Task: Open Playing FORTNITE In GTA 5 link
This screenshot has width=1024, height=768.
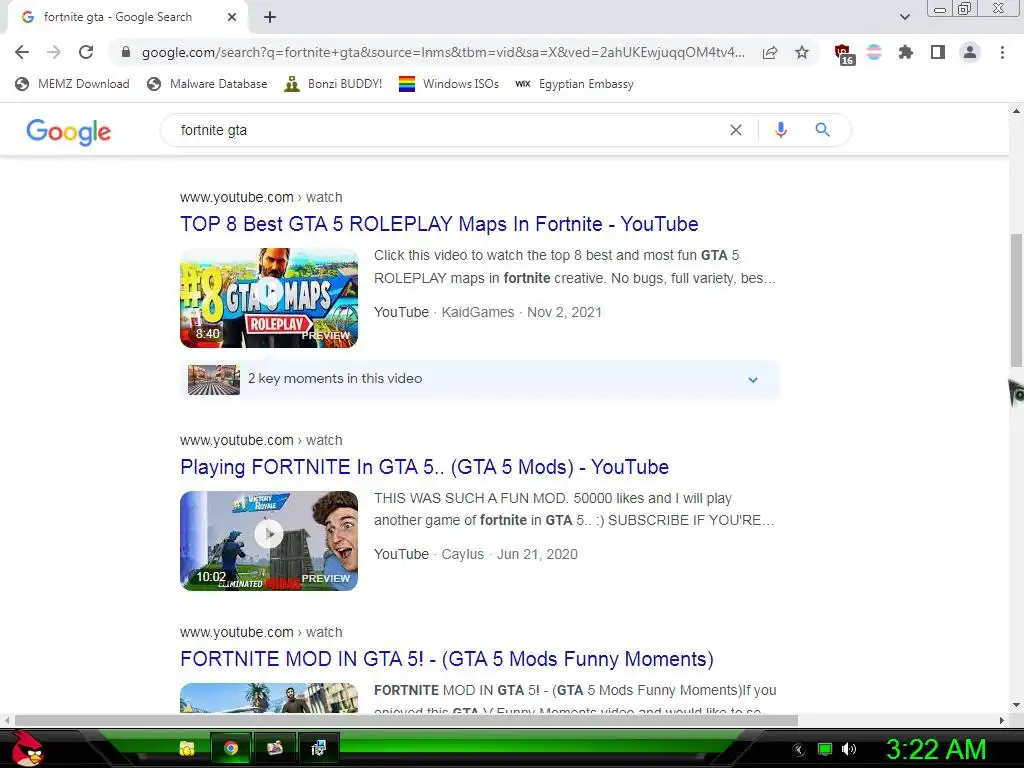Action: point(424,467)
